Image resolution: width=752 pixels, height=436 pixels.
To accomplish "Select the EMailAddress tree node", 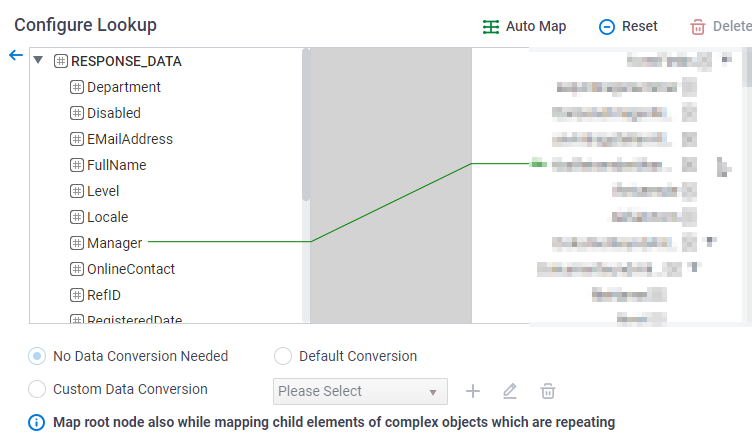I will pyautogui.click(x=129, y=139).
